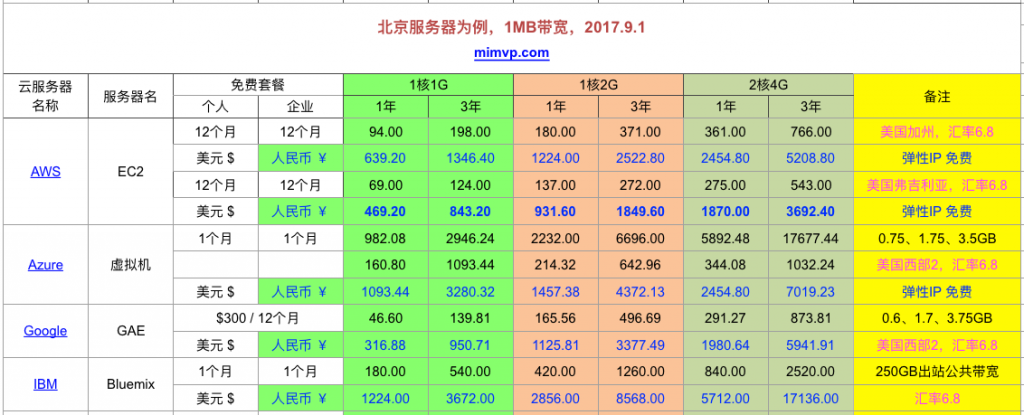This screenshot has width=1024, height=415.
Task: Select the orange 1核2G header
Action: pyautogui.click(x=599, y=85)
